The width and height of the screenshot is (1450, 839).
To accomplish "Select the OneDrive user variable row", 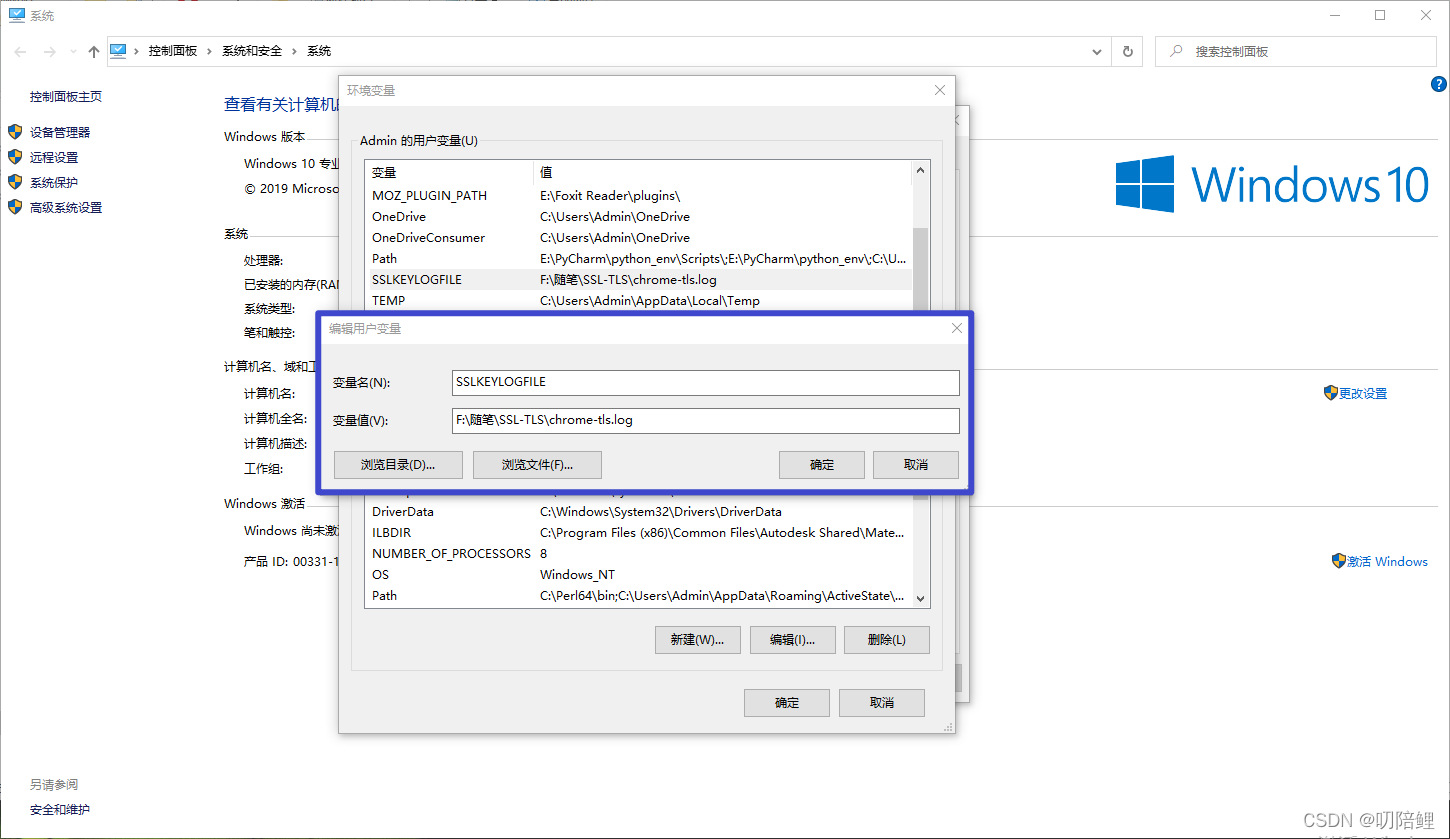I will (638, 217).
